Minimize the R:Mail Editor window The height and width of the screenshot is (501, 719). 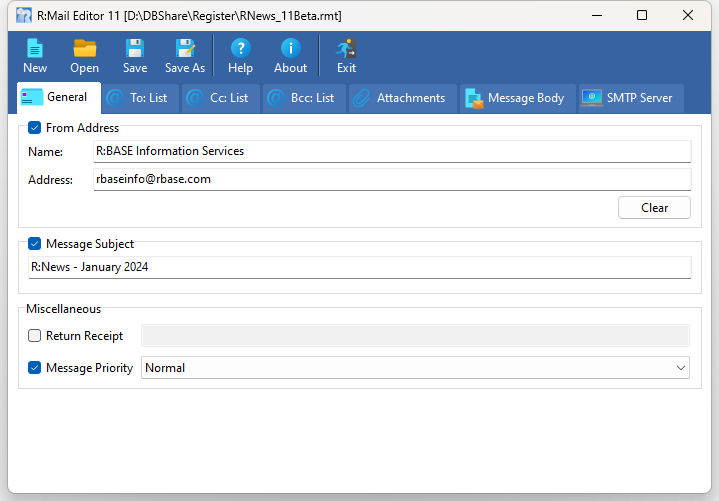[597, 16]
